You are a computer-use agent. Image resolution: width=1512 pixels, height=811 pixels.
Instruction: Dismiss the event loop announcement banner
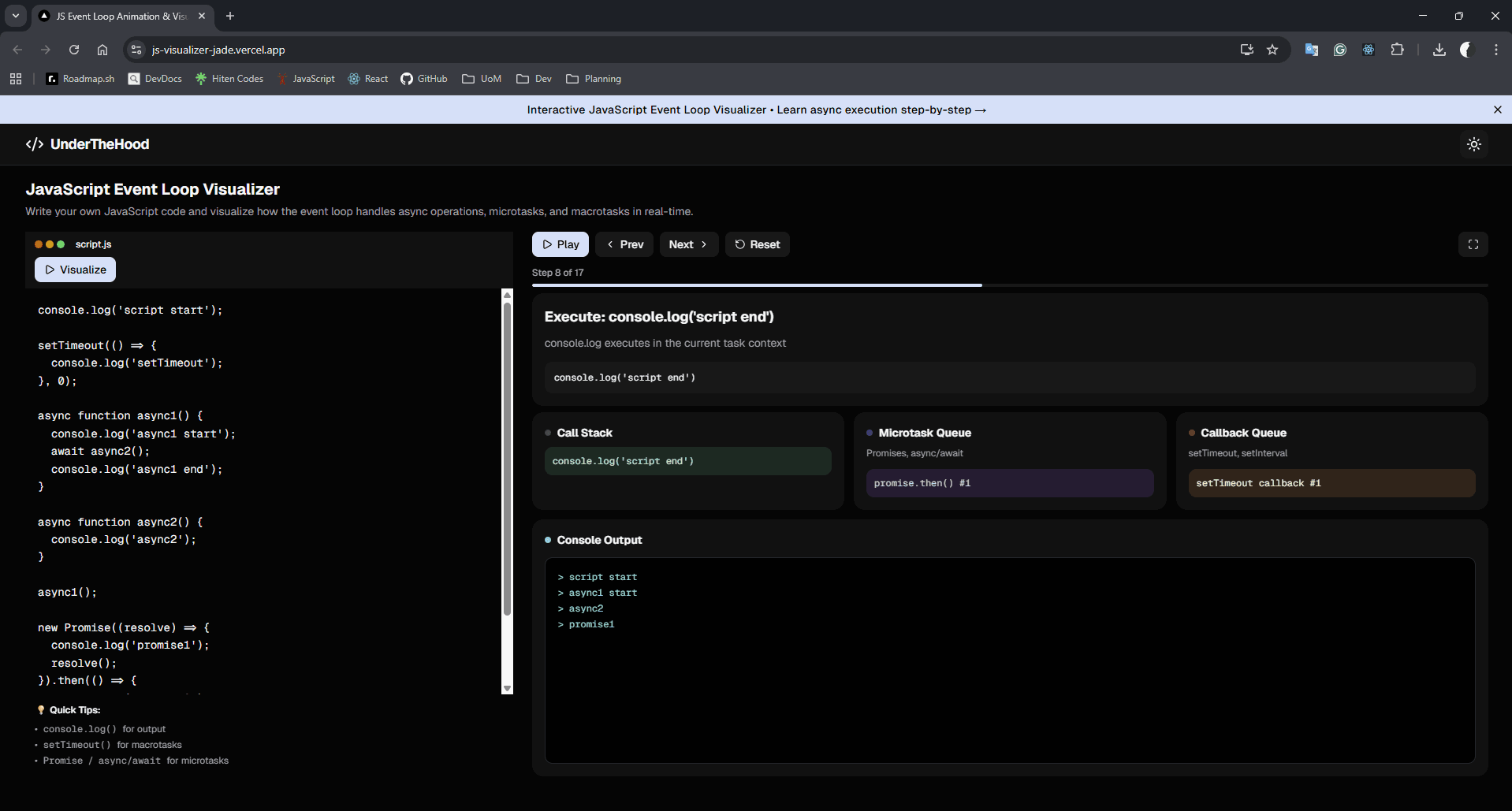pos(1497,110)
